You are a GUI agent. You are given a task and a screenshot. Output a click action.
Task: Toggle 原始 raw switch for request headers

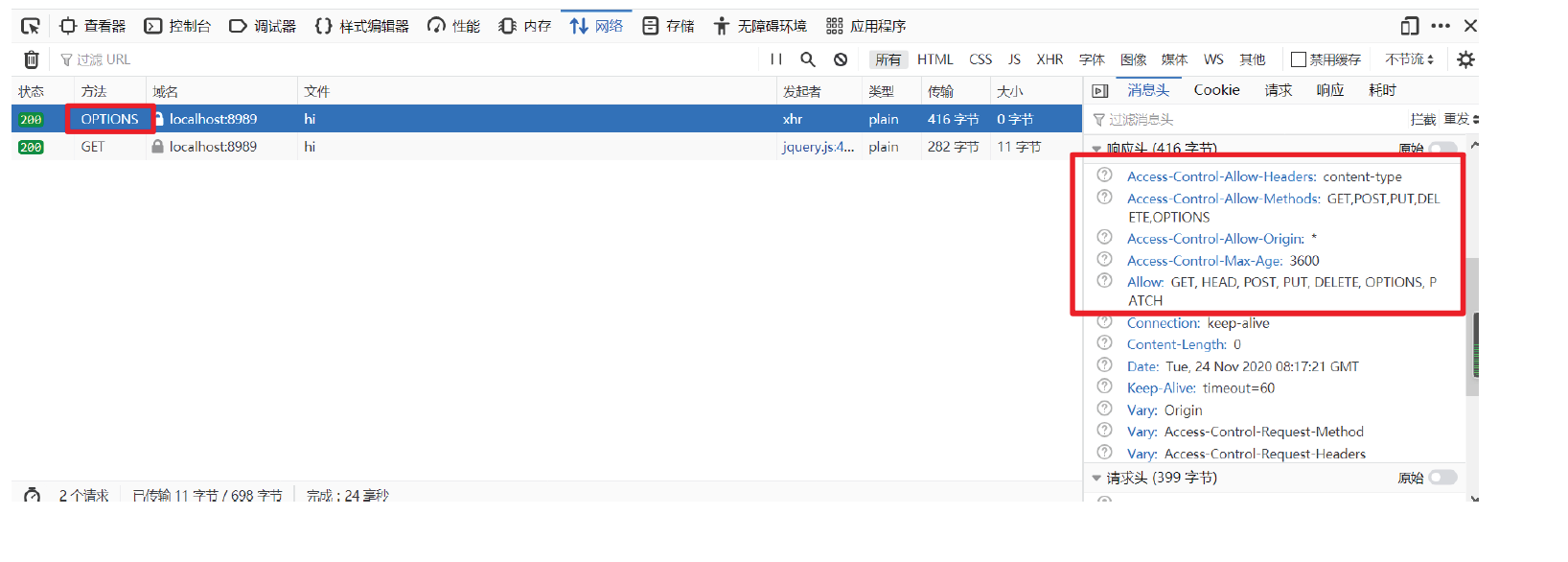1443,478
